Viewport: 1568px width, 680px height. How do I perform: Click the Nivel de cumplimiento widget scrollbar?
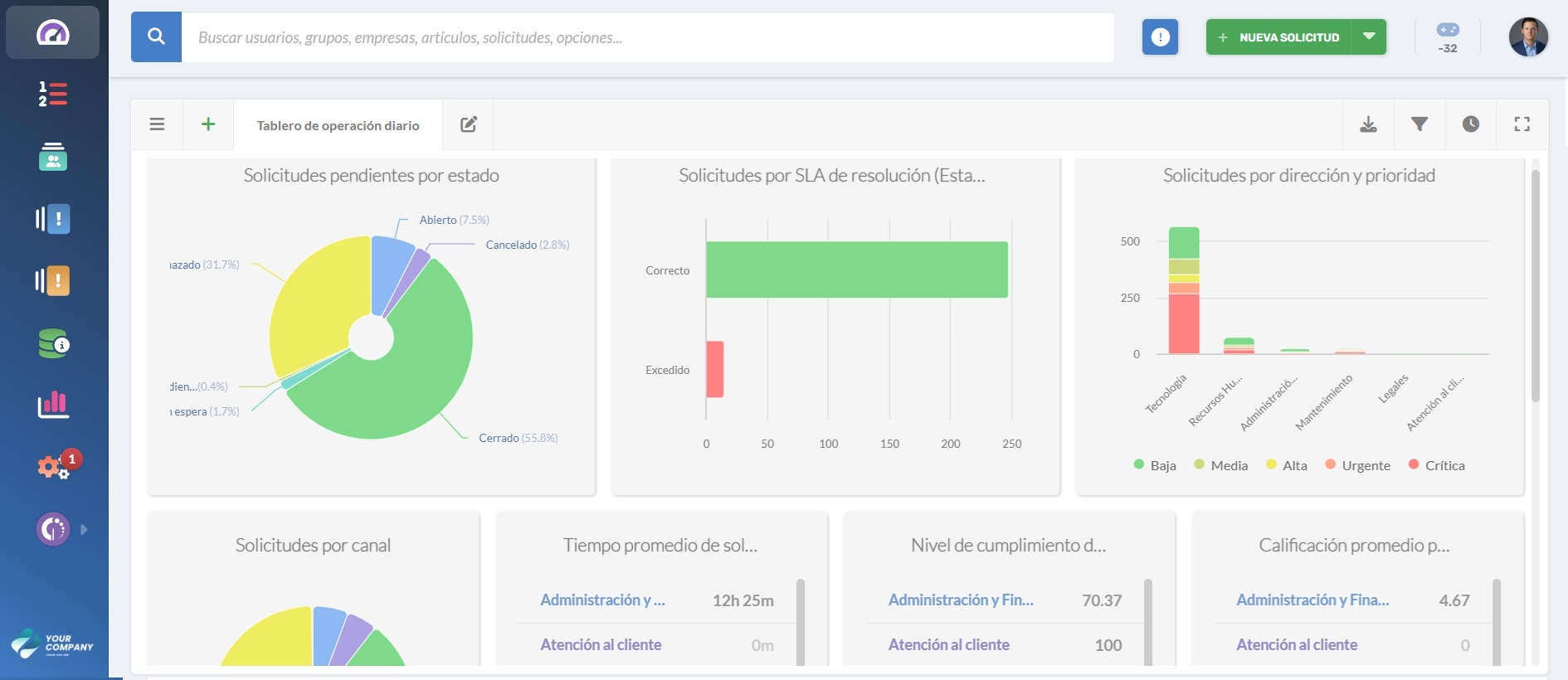tap(1148, 622)
